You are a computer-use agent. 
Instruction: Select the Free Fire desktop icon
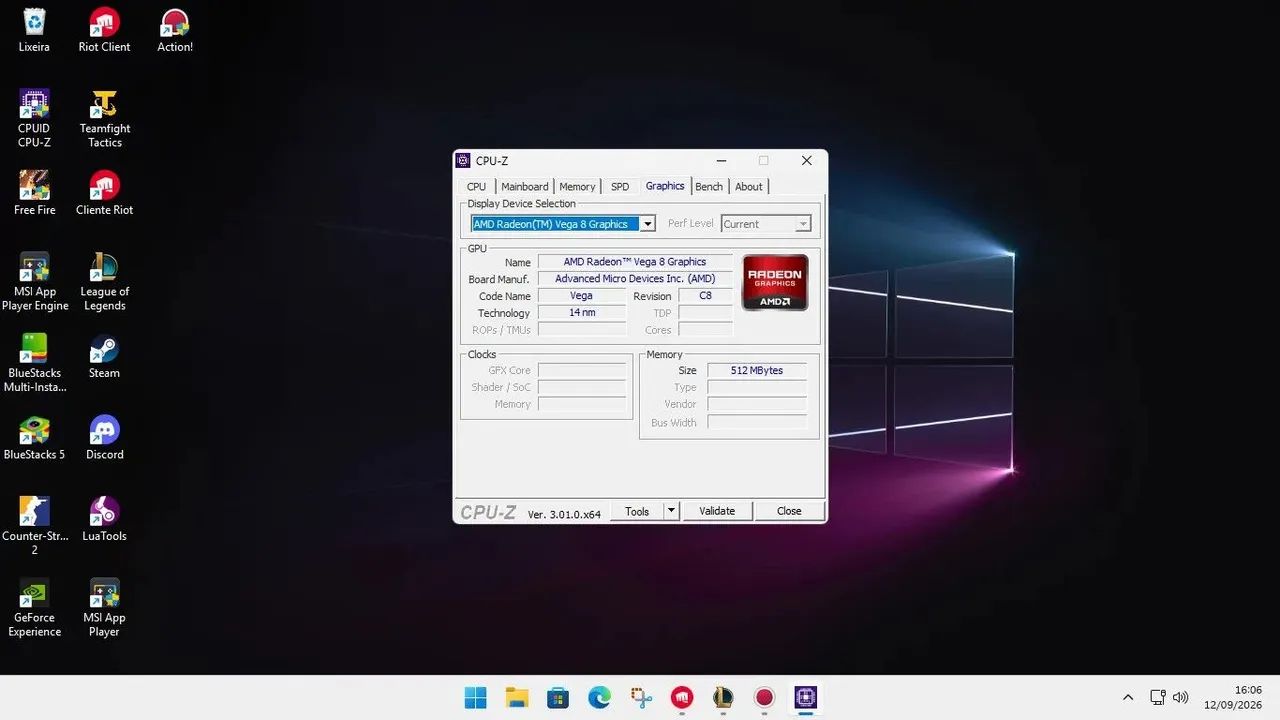pos(34,193)
